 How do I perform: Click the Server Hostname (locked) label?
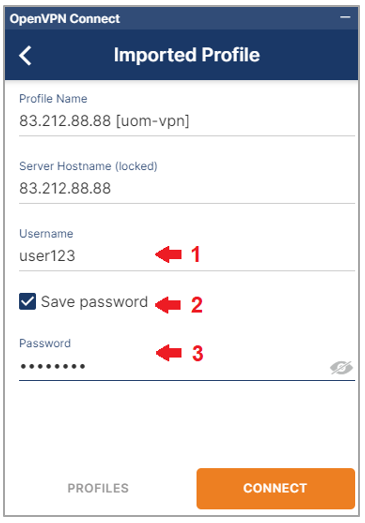click(x=88, y=166)
